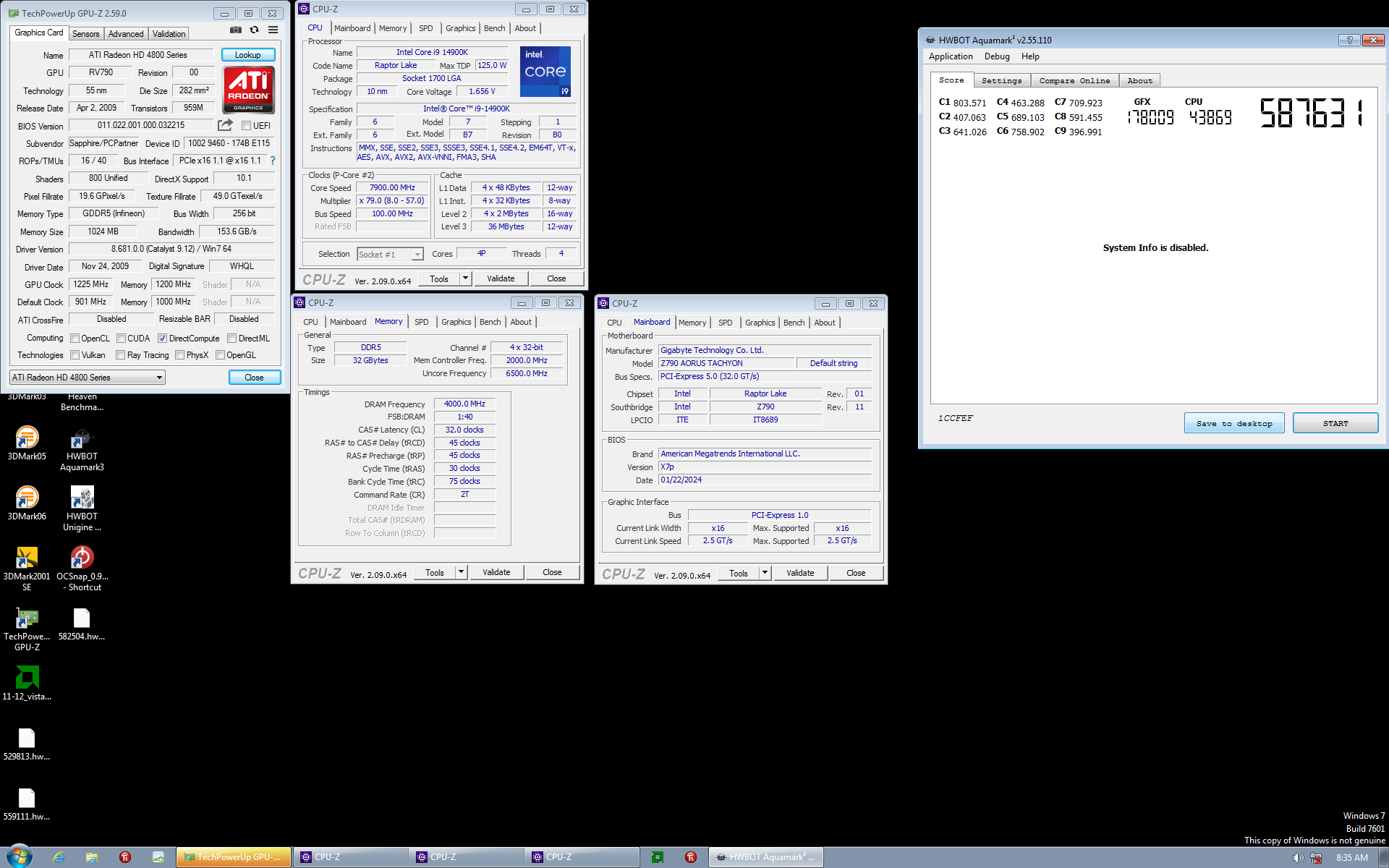Click Validate in CPU-Z Memory window
This screenshot has height=868, width=1389.
click(496, 572)
